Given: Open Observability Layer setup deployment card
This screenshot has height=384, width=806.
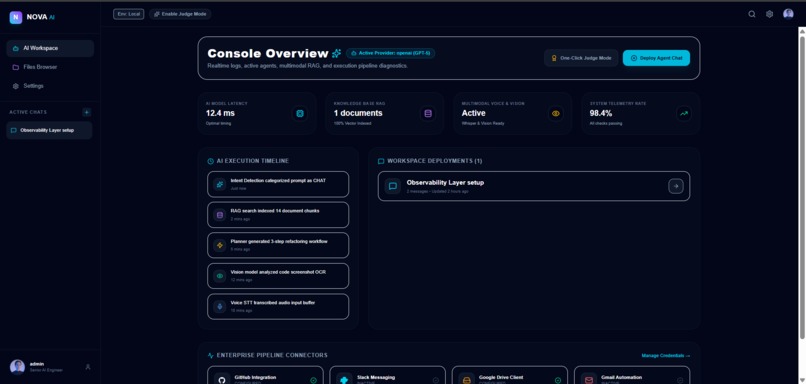Looking at the screenshot, I should click(534, 186).
